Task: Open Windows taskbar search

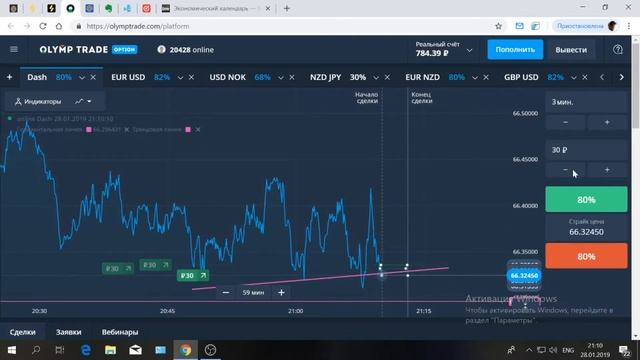Action: (36, 350)
